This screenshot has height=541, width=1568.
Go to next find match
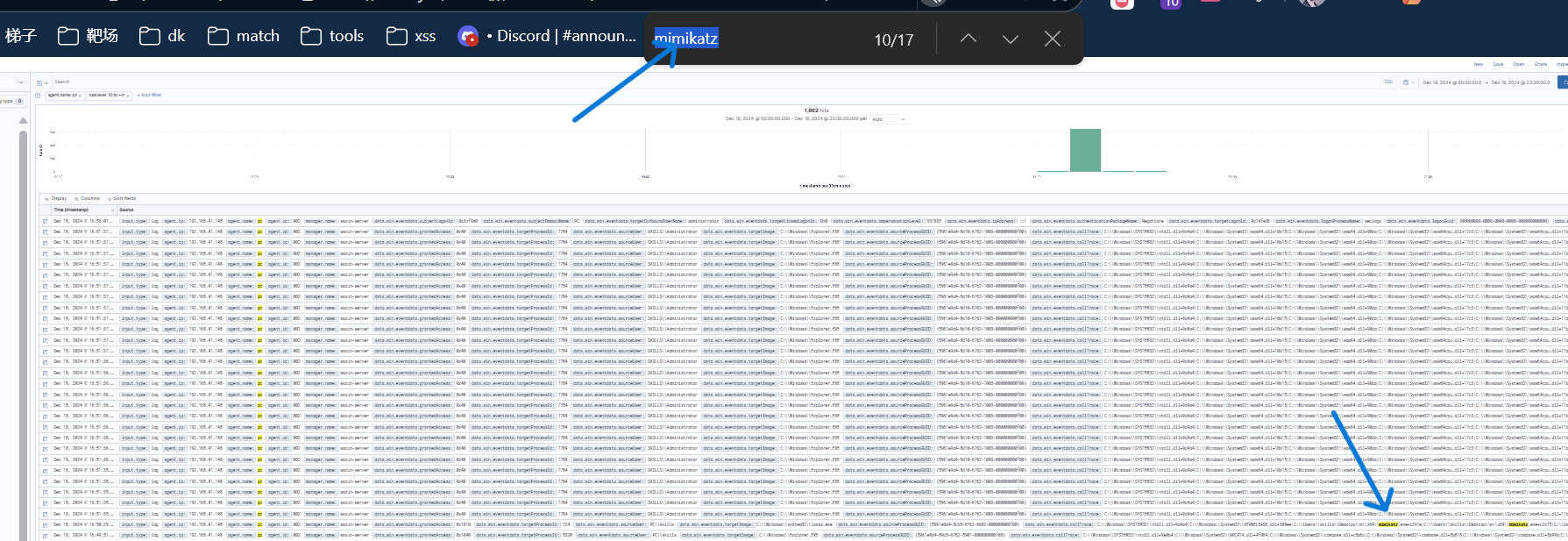coord(1010,39)
